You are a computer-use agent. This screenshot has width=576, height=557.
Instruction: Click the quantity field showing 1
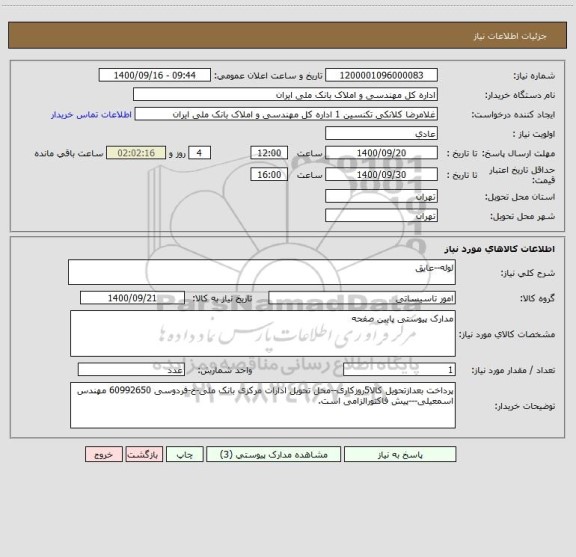click(x=399, y=370)
